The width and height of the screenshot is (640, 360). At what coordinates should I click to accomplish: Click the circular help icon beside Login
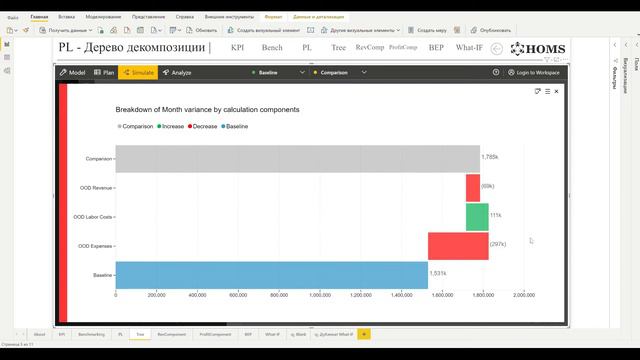(496, 72)
